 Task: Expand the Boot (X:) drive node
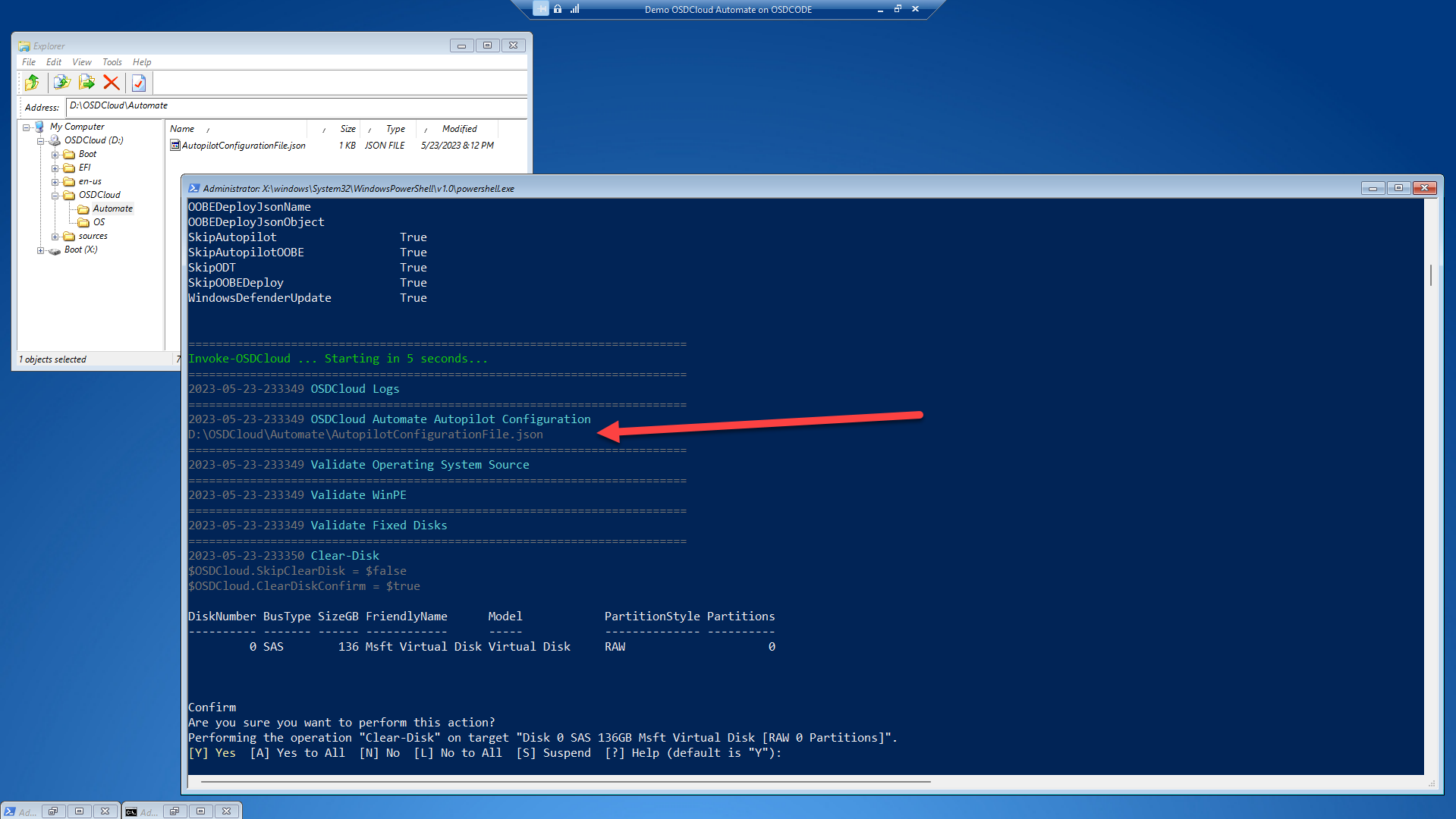[x=40, y=250]
